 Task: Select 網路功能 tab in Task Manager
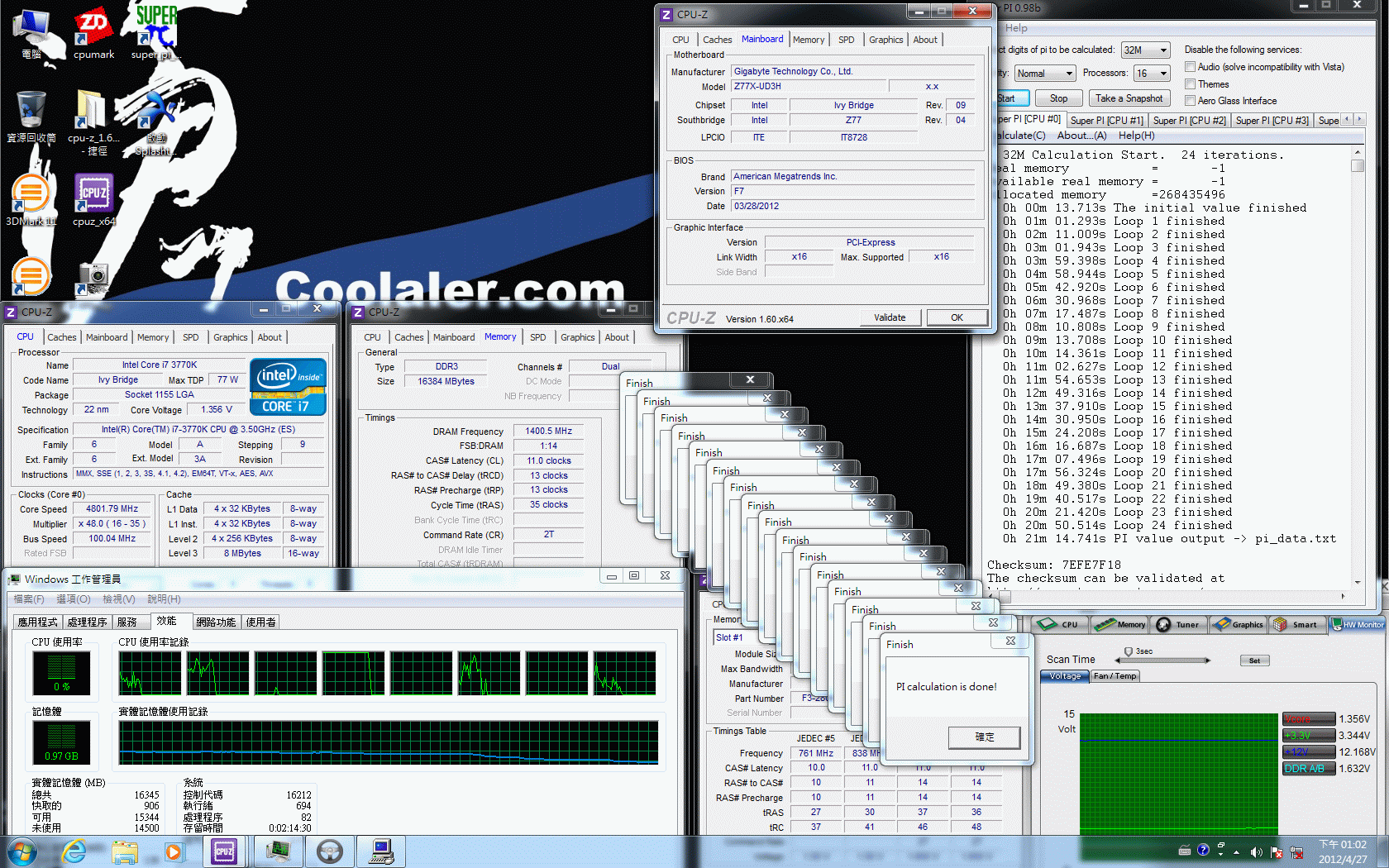pyautogui.click(x=216, y=622)
